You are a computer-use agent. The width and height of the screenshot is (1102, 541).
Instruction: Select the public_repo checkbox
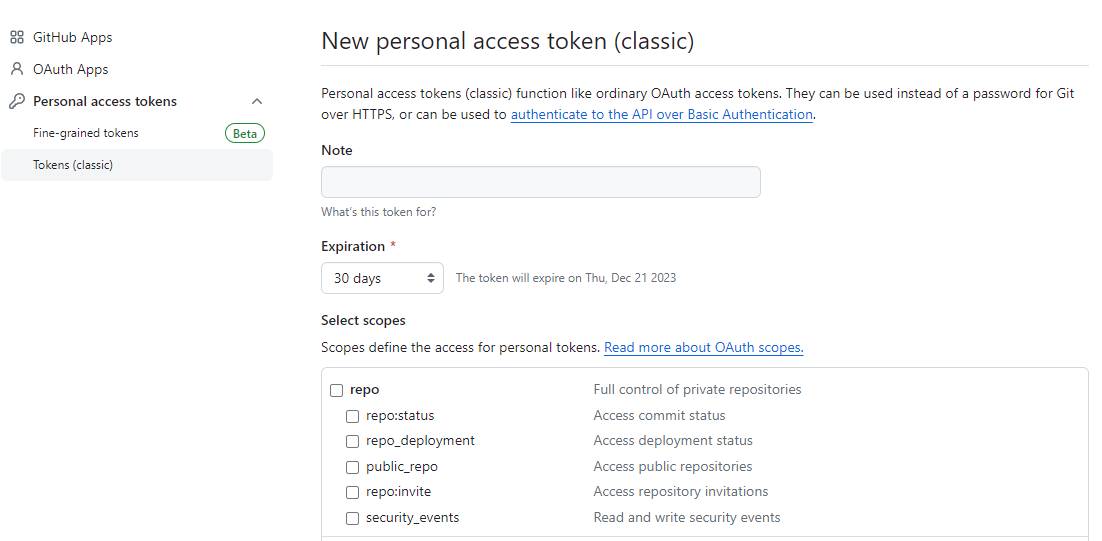click(352, 467)
